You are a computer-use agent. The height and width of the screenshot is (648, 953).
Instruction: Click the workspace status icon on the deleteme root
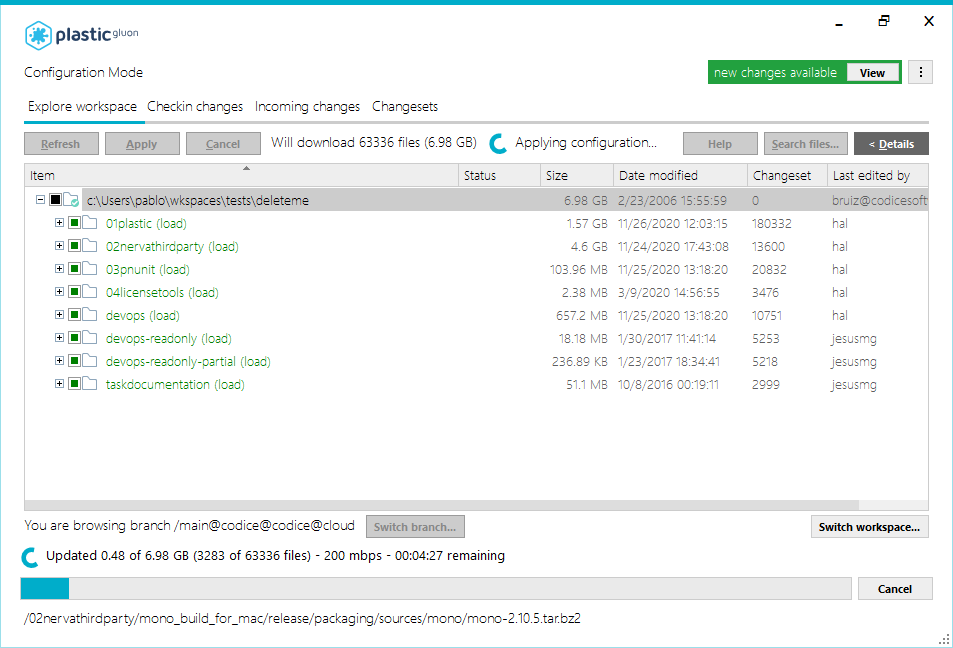[70, 199]
